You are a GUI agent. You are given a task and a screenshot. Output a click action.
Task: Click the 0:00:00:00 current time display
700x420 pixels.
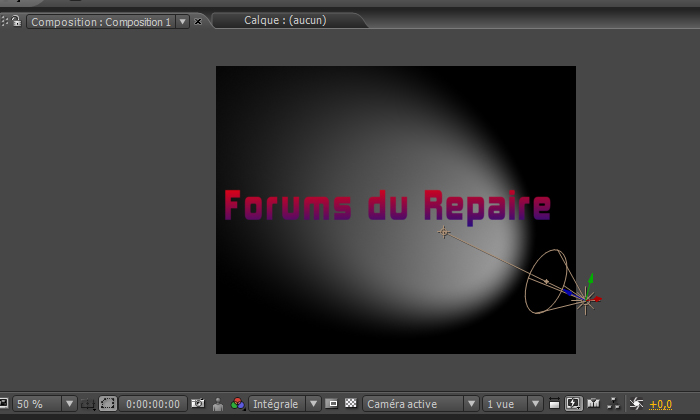(153, 404)
